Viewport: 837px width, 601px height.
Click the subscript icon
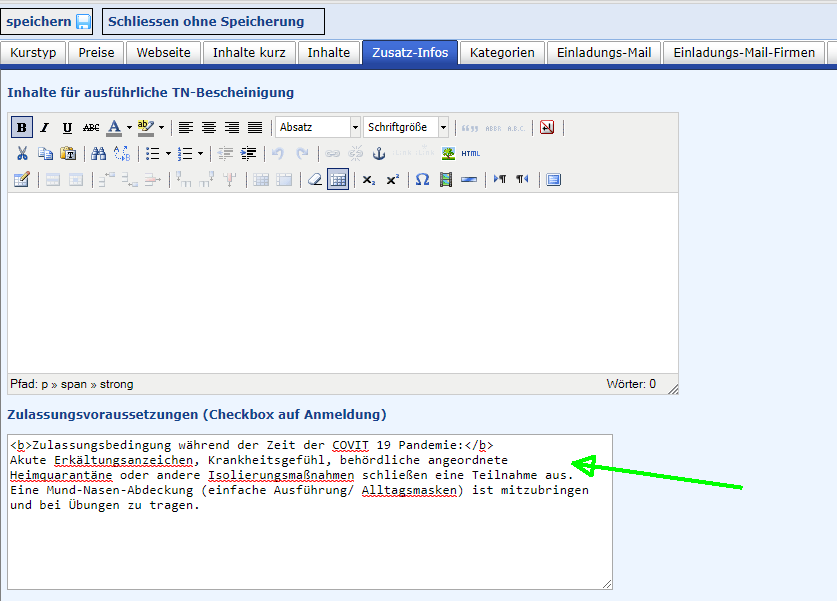(369, 180)
